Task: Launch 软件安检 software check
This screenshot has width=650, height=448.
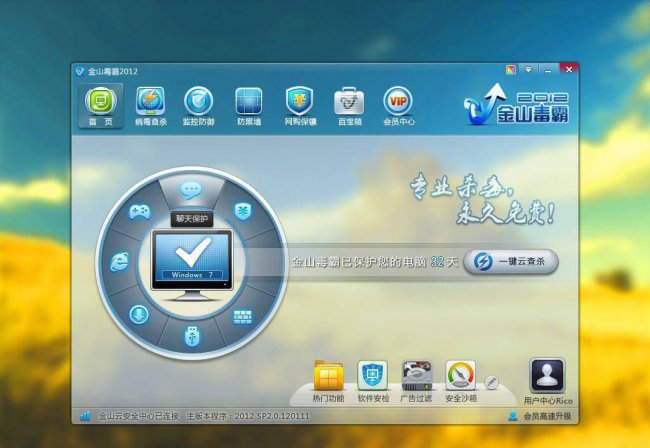Action: (373, 382)
